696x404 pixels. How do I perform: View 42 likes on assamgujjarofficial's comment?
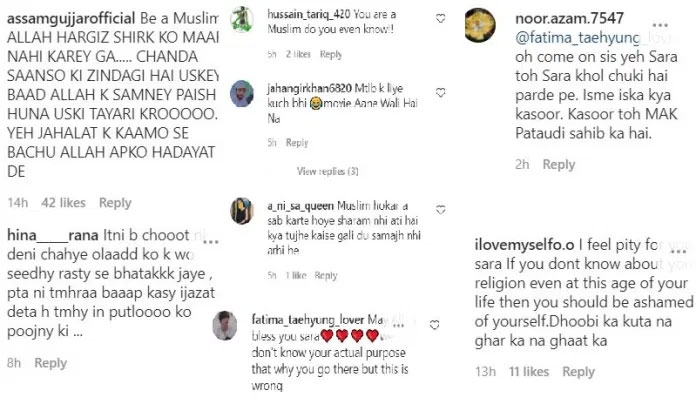[x=64, y=203]
